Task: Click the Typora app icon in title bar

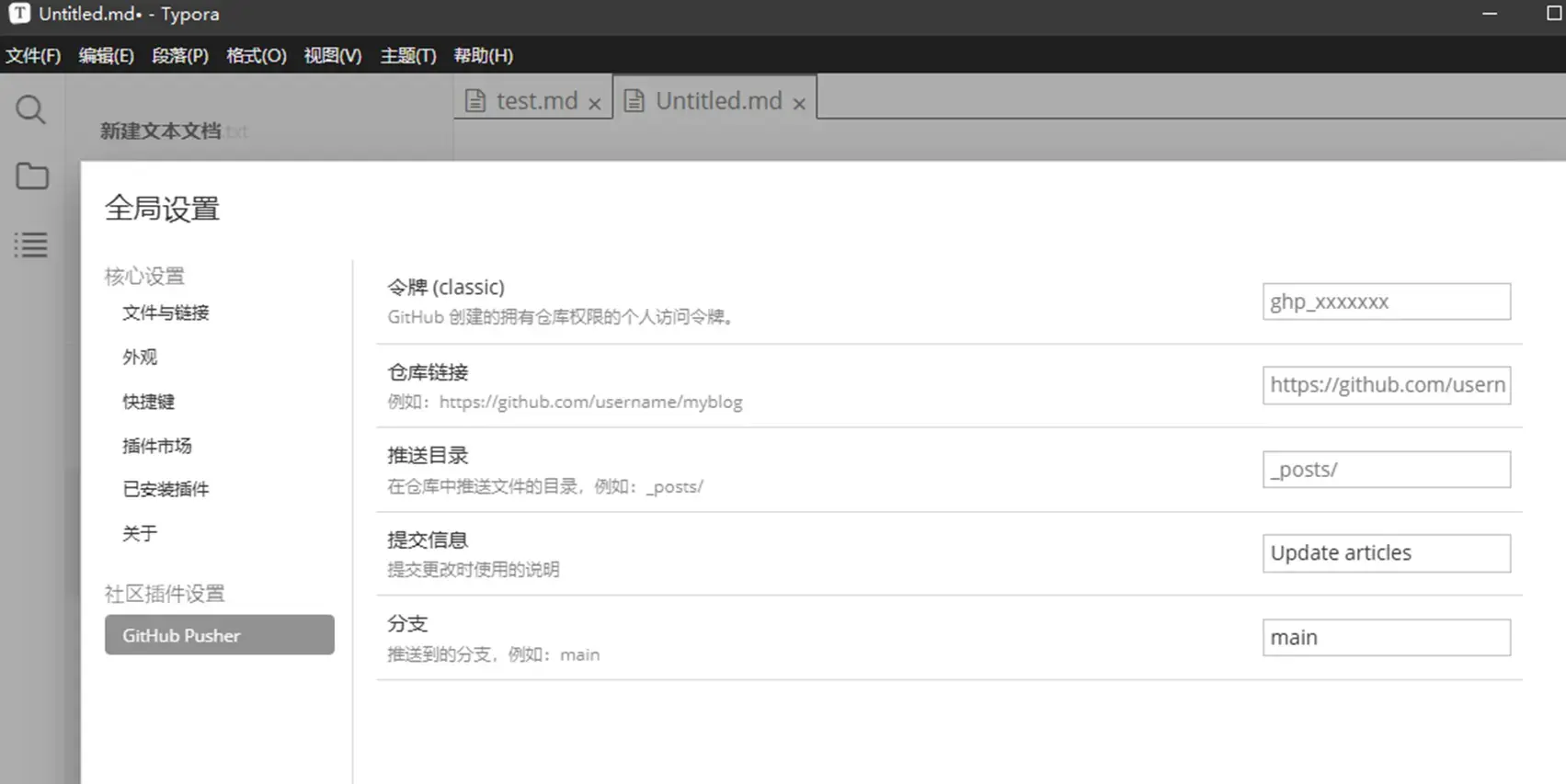Action: pos(19,14)
